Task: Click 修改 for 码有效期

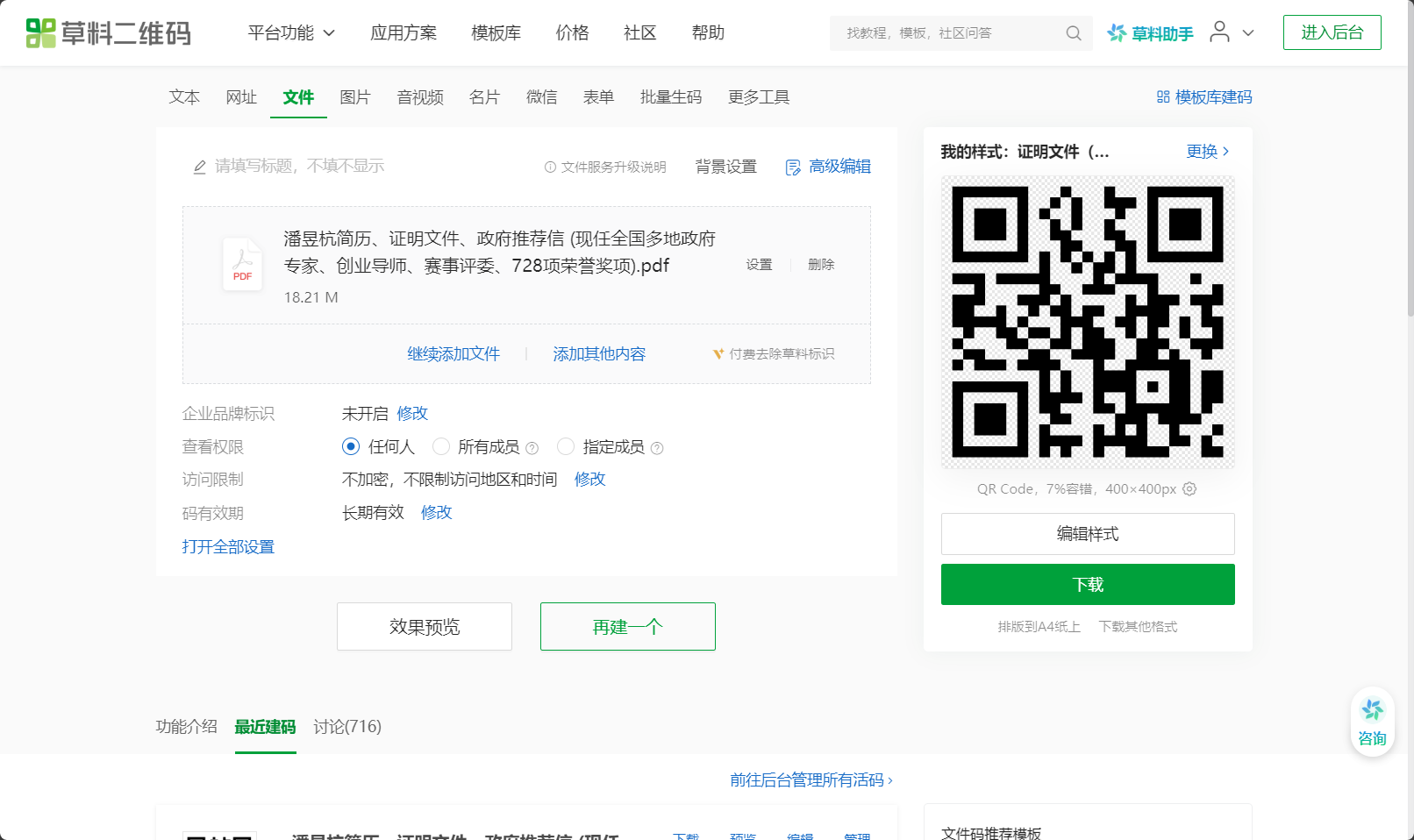Action: click(x=437, y=513)
